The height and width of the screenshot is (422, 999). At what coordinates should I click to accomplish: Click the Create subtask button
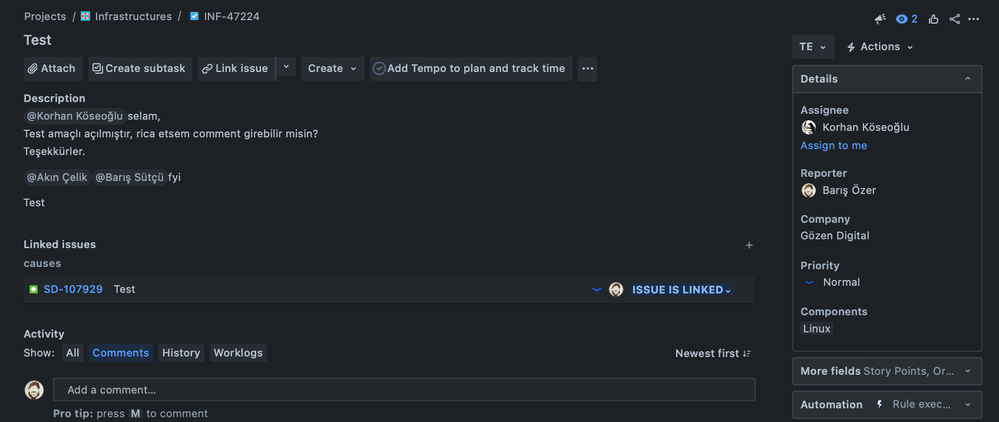(140, 69)
